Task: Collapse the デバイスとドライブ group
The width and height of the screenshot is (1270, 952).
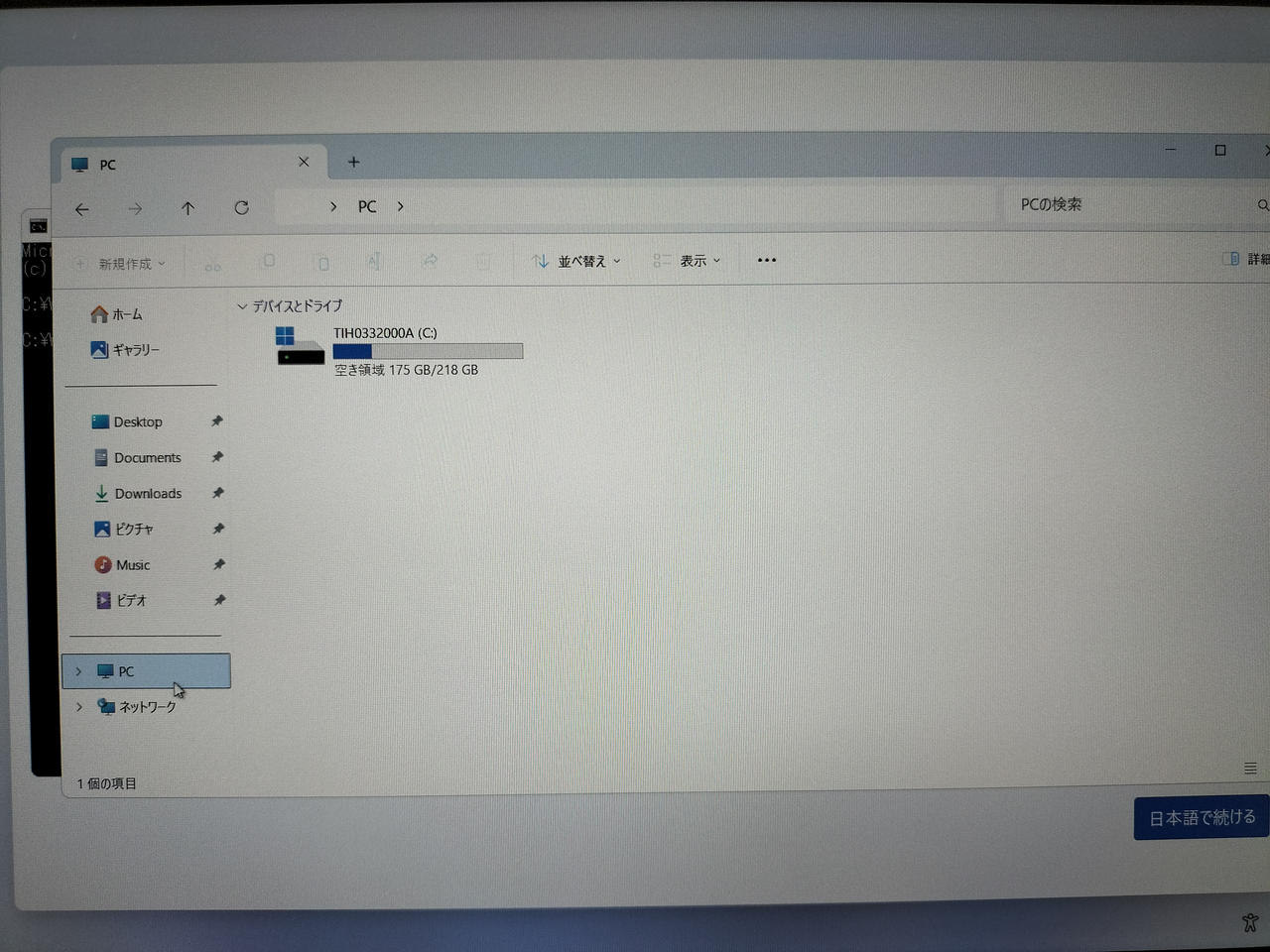Action: (x=242, y=306)
